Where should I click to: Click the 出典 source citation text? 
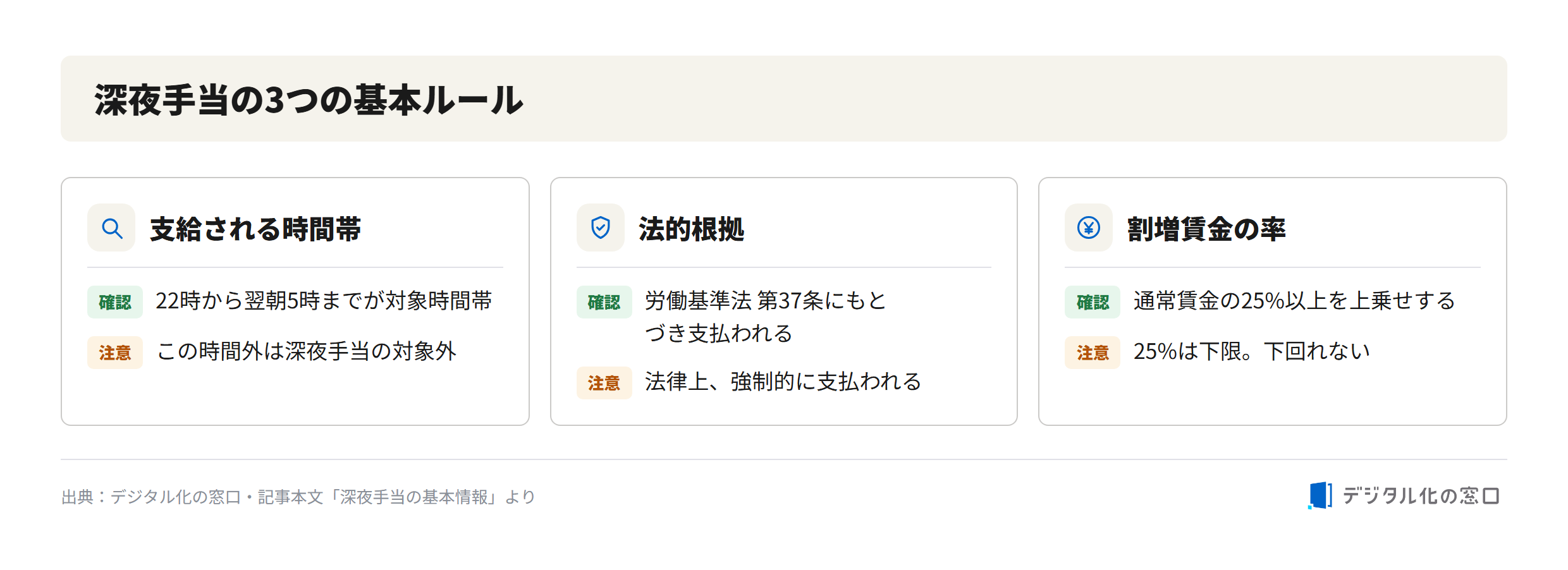click(x=298, y=497)
